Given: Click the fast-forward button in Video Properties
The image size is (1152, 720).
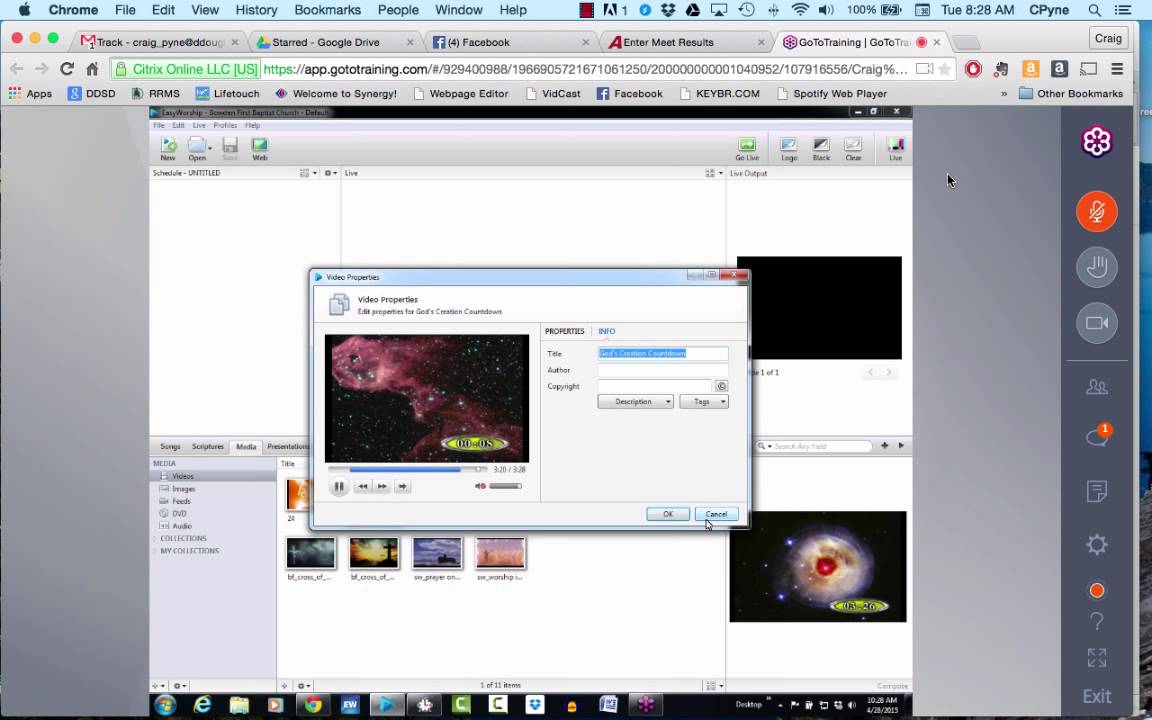Looking at the screenshot, I should click(382, 486).
